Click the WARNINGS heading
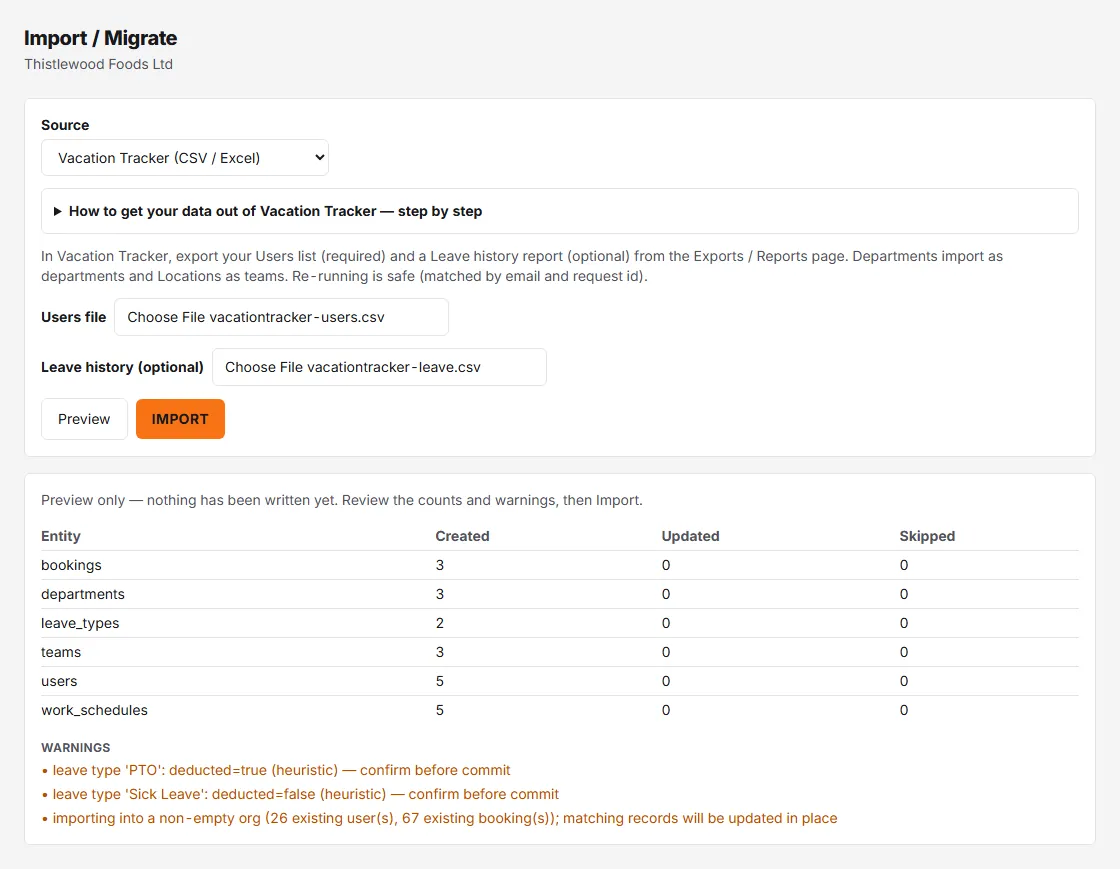Screen dimensions: 1120x869 click(76, 748)
